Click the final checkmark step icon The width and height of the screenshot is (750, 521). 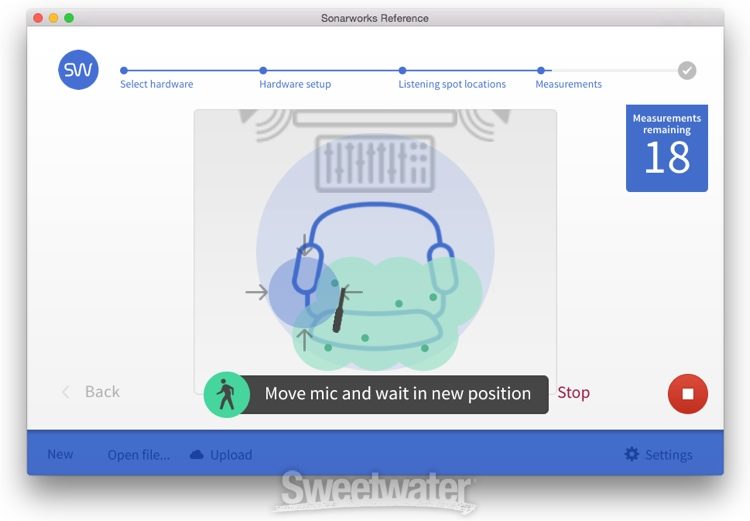[x=687, y=70]
